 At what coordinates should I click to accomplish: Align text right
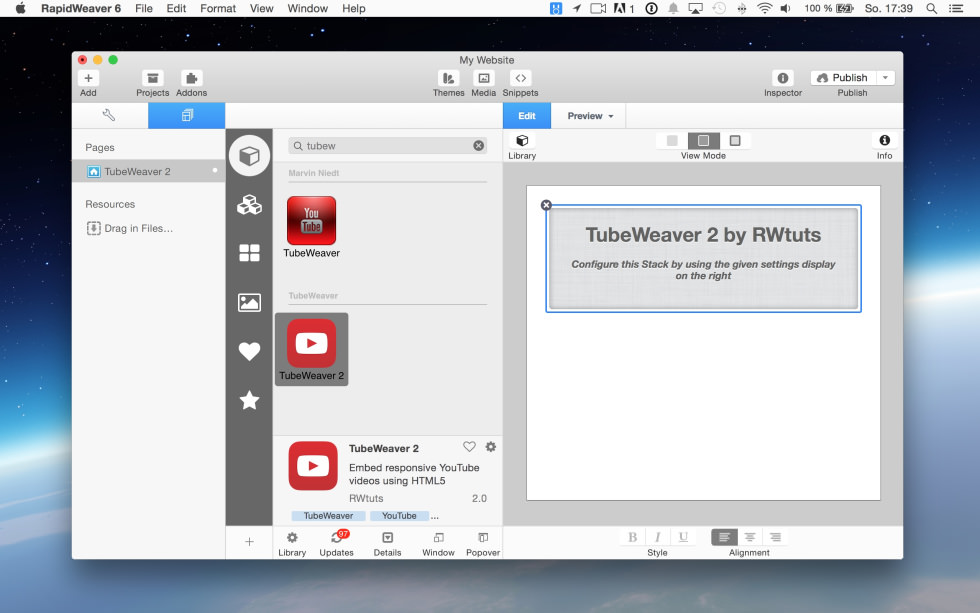(x=775, y=537)
